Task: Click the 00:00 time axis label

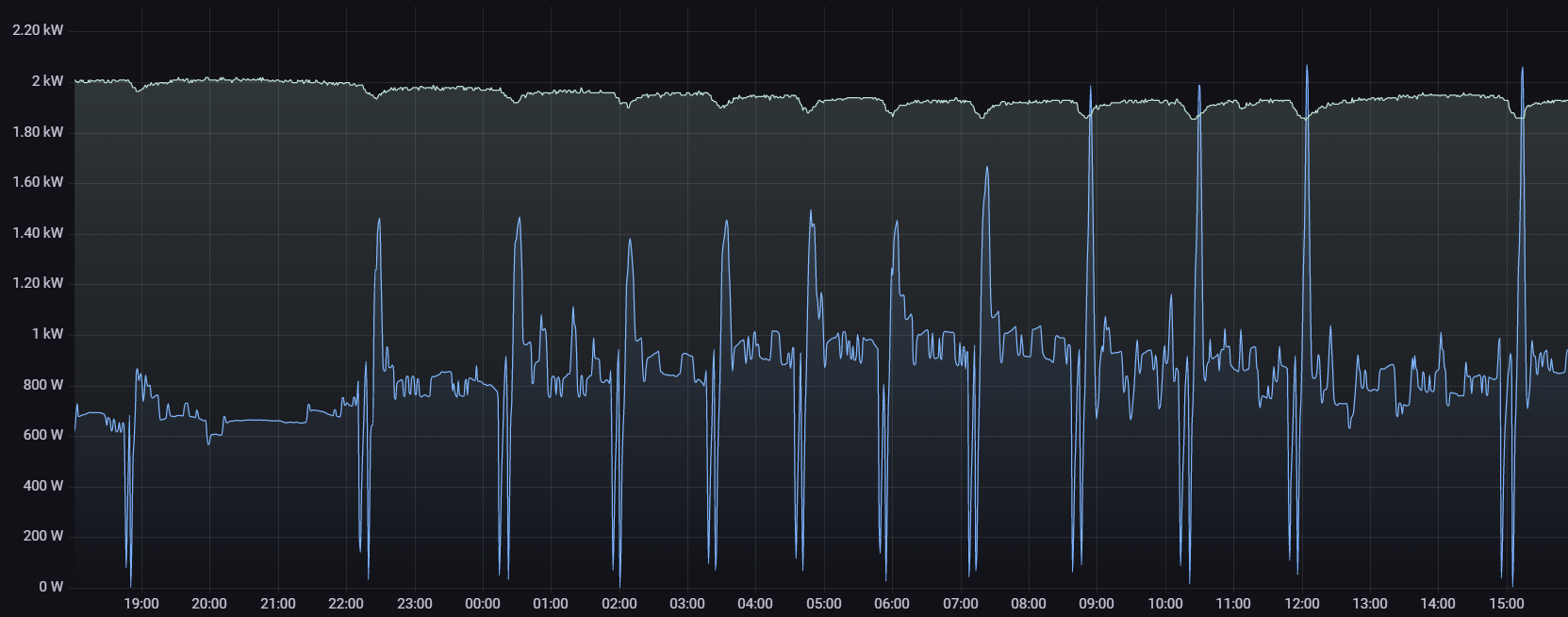Action: tap(483, 604)
